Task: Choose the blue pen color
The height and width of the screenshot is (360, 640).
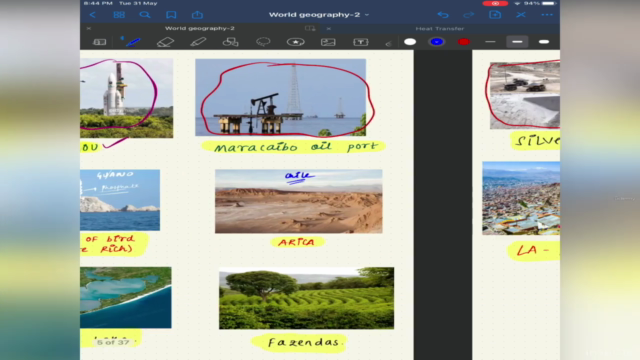Action: click(x=437, y=42)
